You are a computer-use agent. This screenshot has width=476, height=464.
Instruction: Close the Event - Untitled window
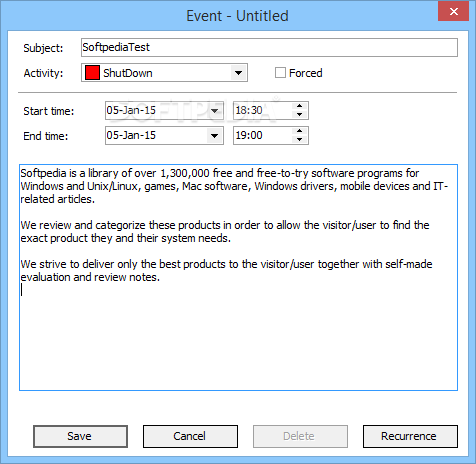pos(453,11)
